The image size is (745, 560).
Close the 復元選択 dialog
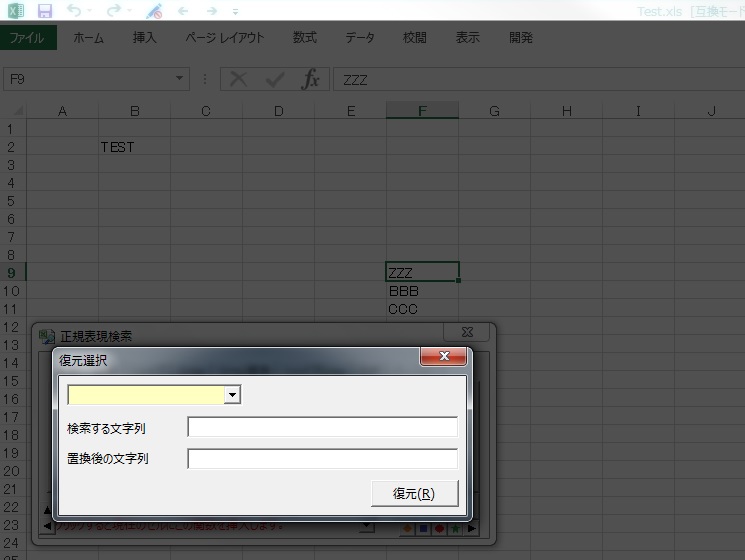443,357
